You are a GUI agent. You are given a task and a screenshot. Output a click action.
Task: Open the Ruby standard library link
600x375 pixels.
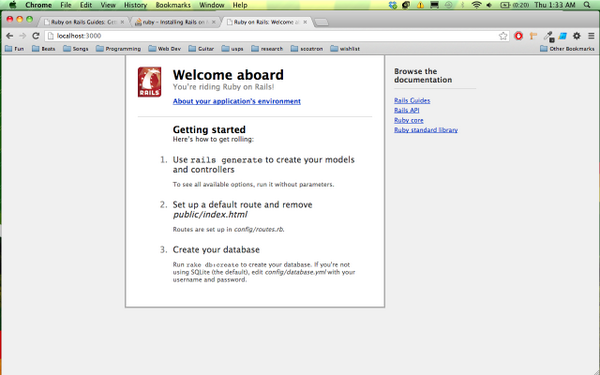(x=426, y=130)
